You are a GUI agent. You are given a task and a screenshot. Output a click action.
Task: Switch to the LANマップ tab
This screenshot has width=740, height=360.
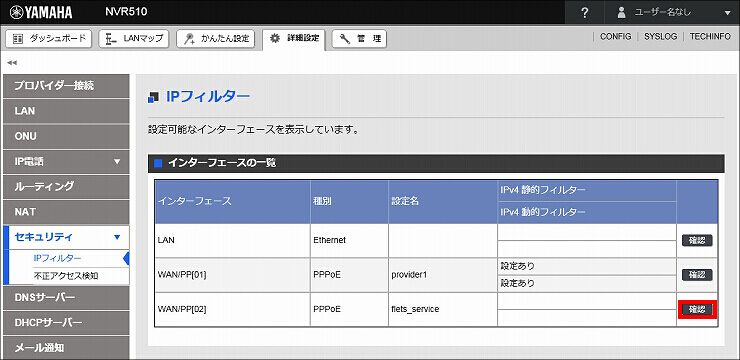pyautogui.click(x=134, y=38)
